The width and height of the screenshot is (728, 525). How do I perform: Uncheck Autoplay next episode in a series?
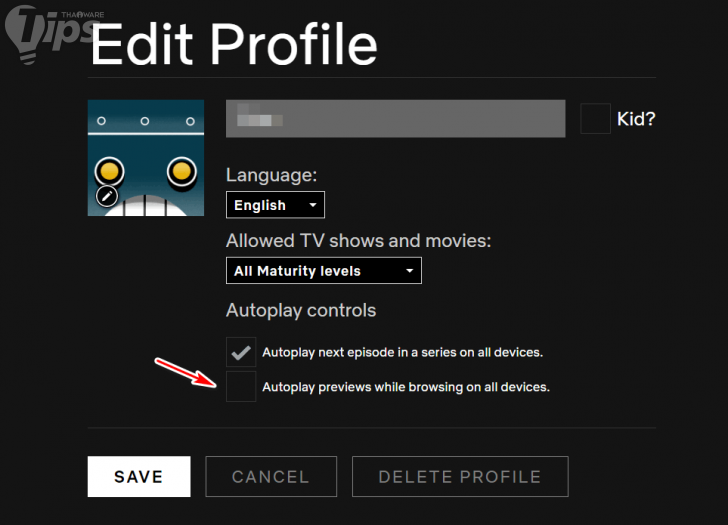tap(241, 352)
